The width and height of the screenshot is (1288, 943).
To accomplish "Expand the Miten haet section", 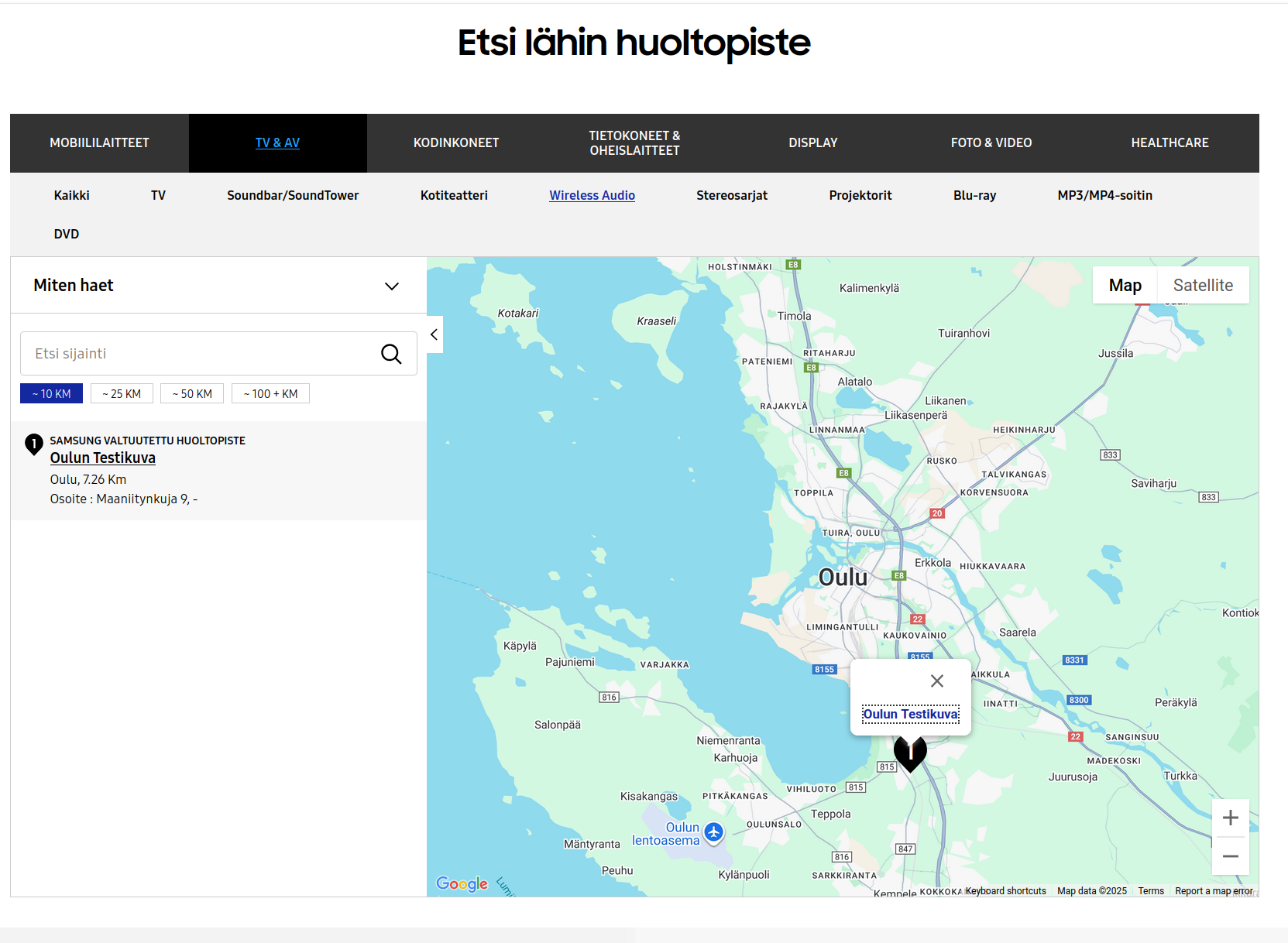I will pos(391,286).
